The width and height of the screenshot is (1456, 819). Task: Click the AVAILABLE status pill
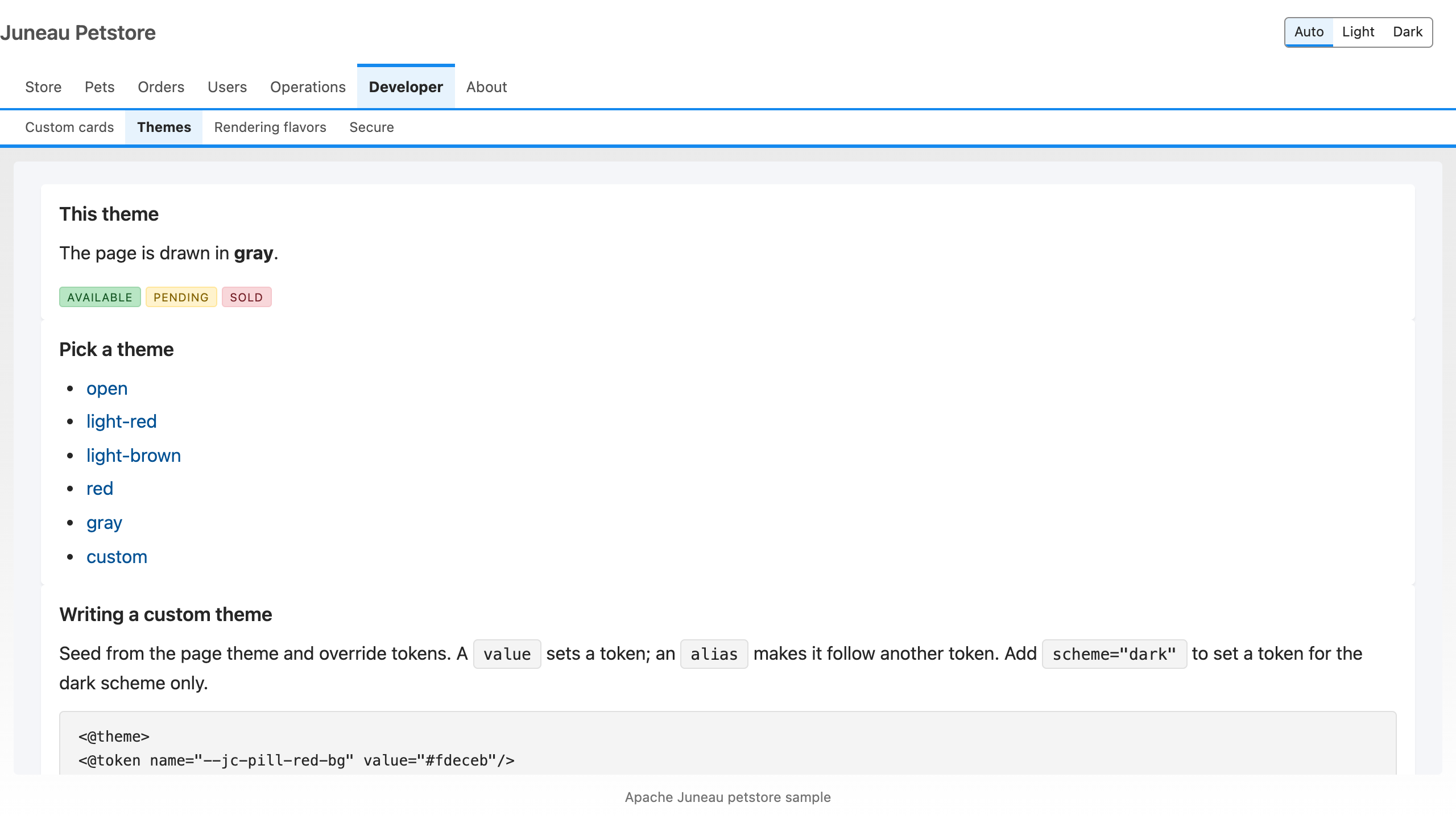[x=100, y=297]
